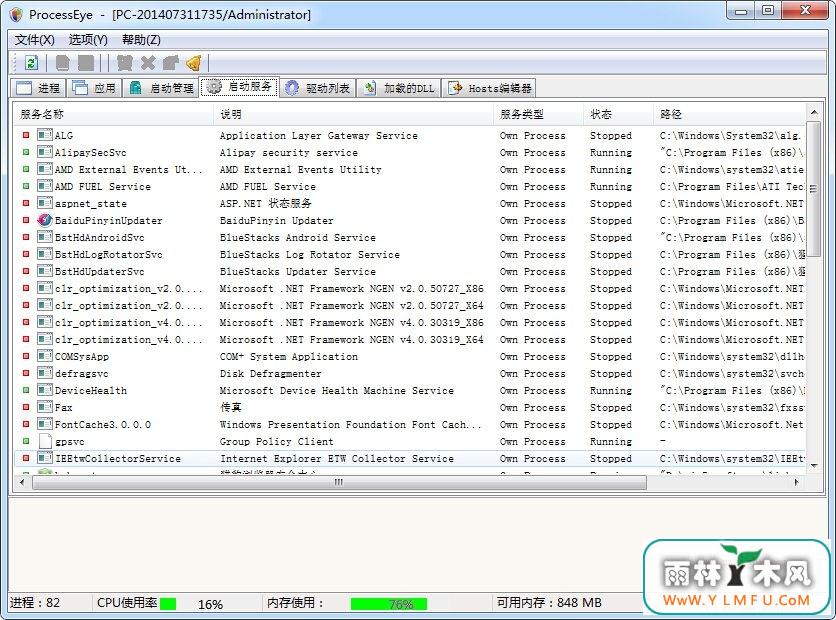Select the BstHdLogRotatorSvc service name

(109, 254)
